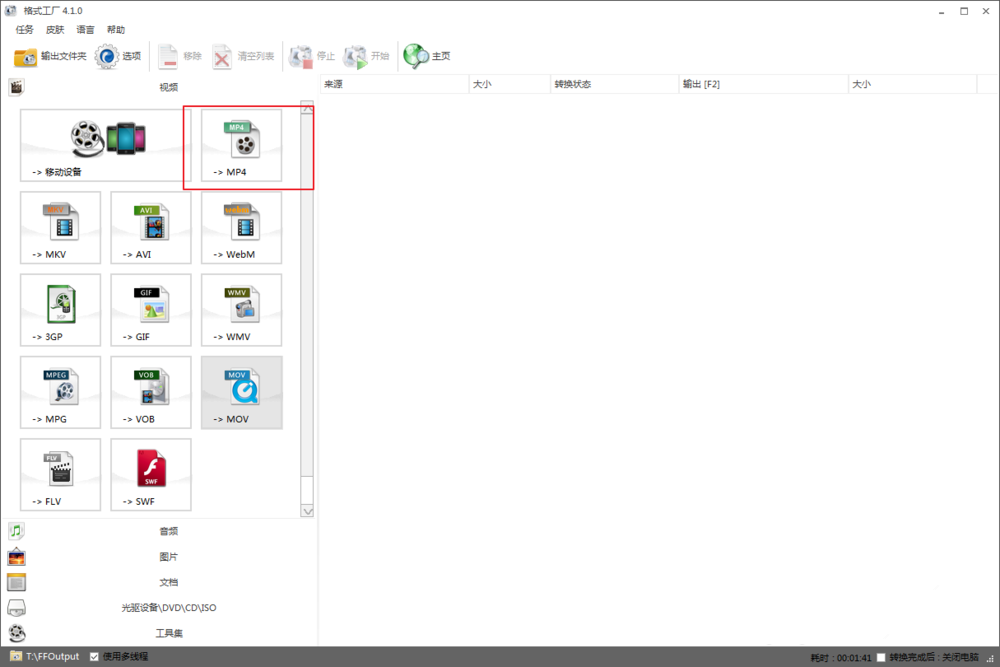The image size is (1000, 667).
Task: Click the T:\FFOutput path in status bar
Action: coord(53,657)
